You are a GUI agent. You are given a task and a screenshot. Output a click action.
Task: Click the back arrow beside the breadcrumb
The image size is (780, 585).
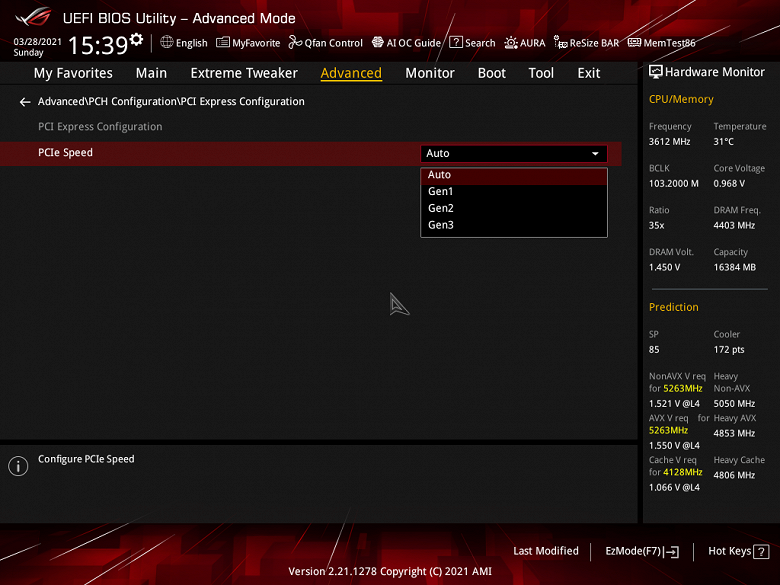[24, 102]
